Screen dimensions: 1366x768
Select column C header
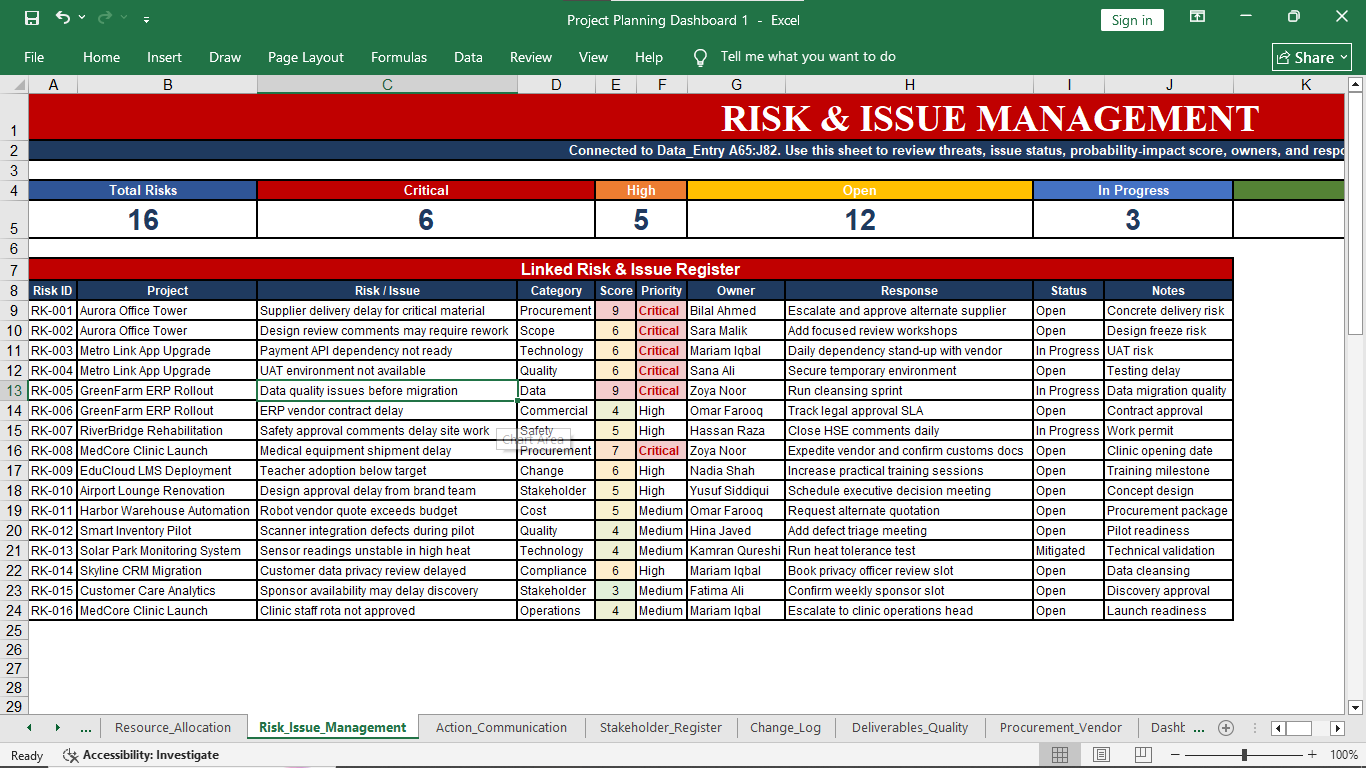coord(387,85)
